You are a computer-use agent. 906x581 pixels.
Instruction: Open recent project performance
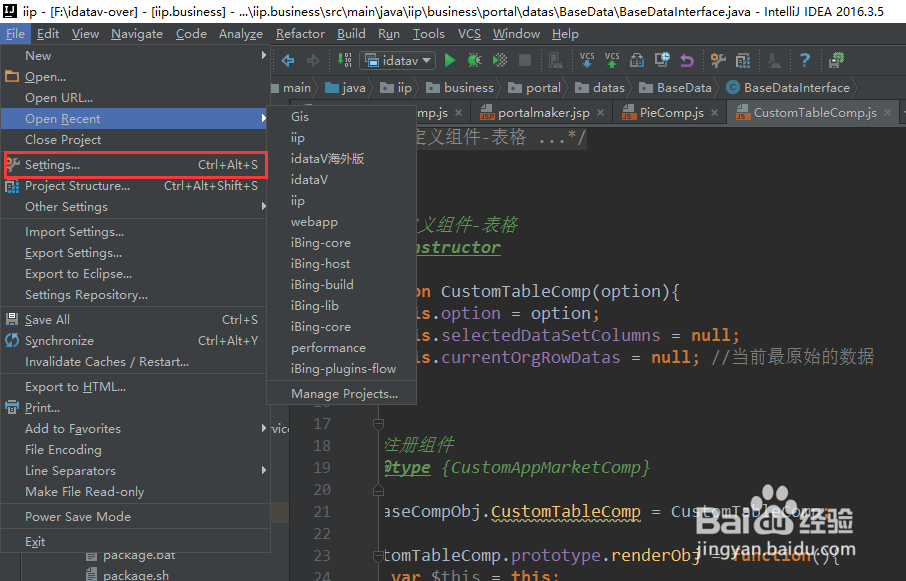(x=328, y=348)
